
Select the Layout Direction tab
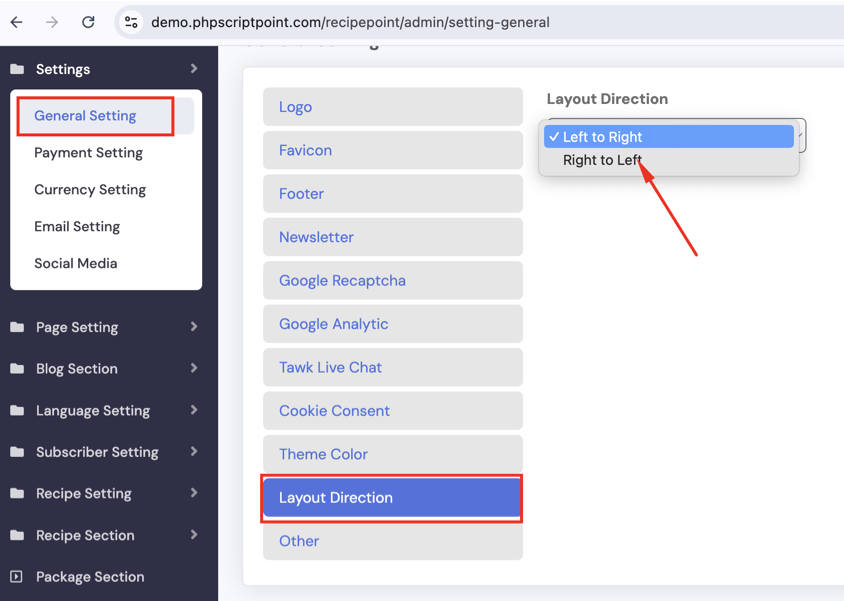tap(393, 498)
